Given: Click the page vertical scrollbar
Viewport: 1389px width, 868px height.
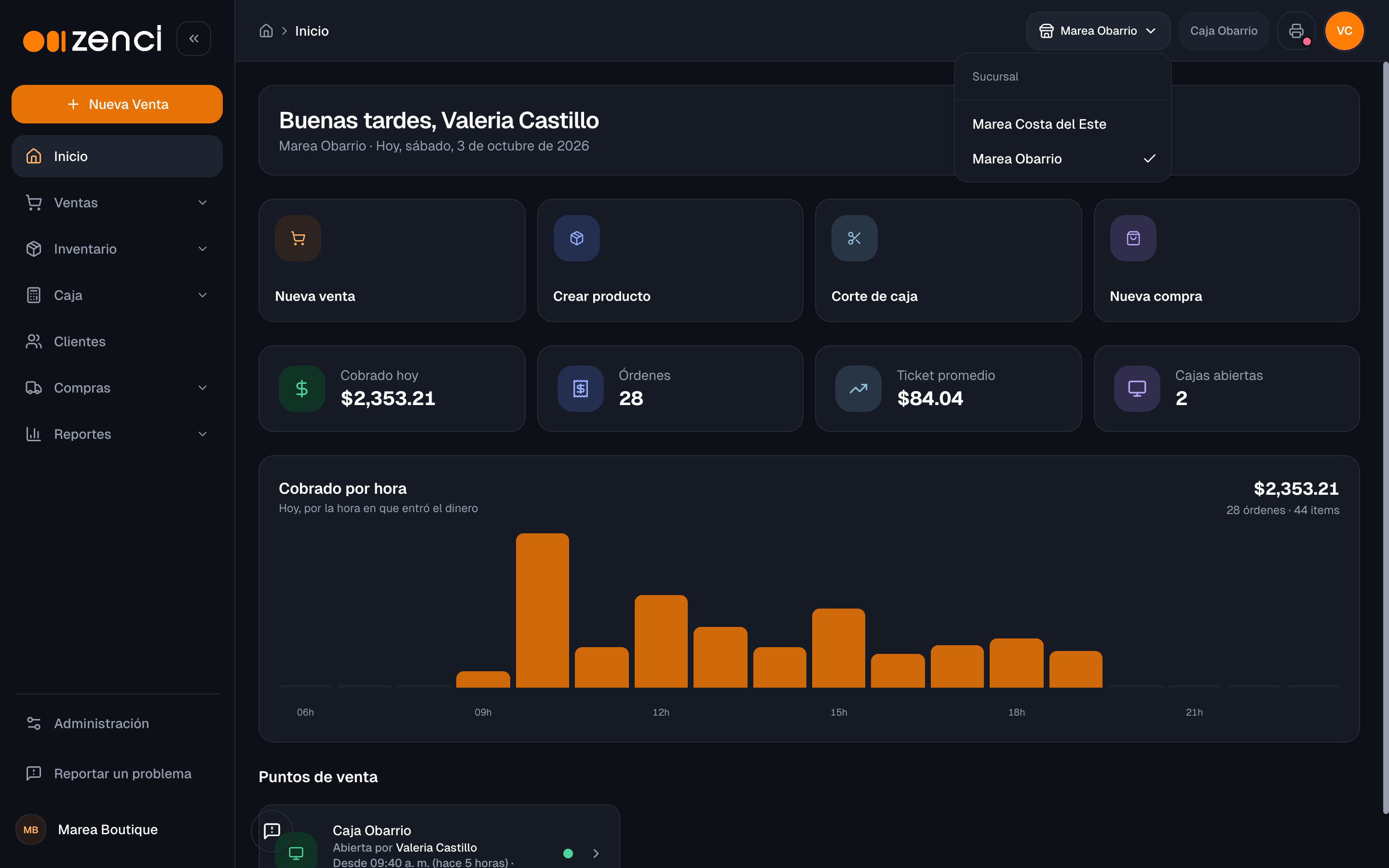Looking at the screenshot, I should [1386, 436].
